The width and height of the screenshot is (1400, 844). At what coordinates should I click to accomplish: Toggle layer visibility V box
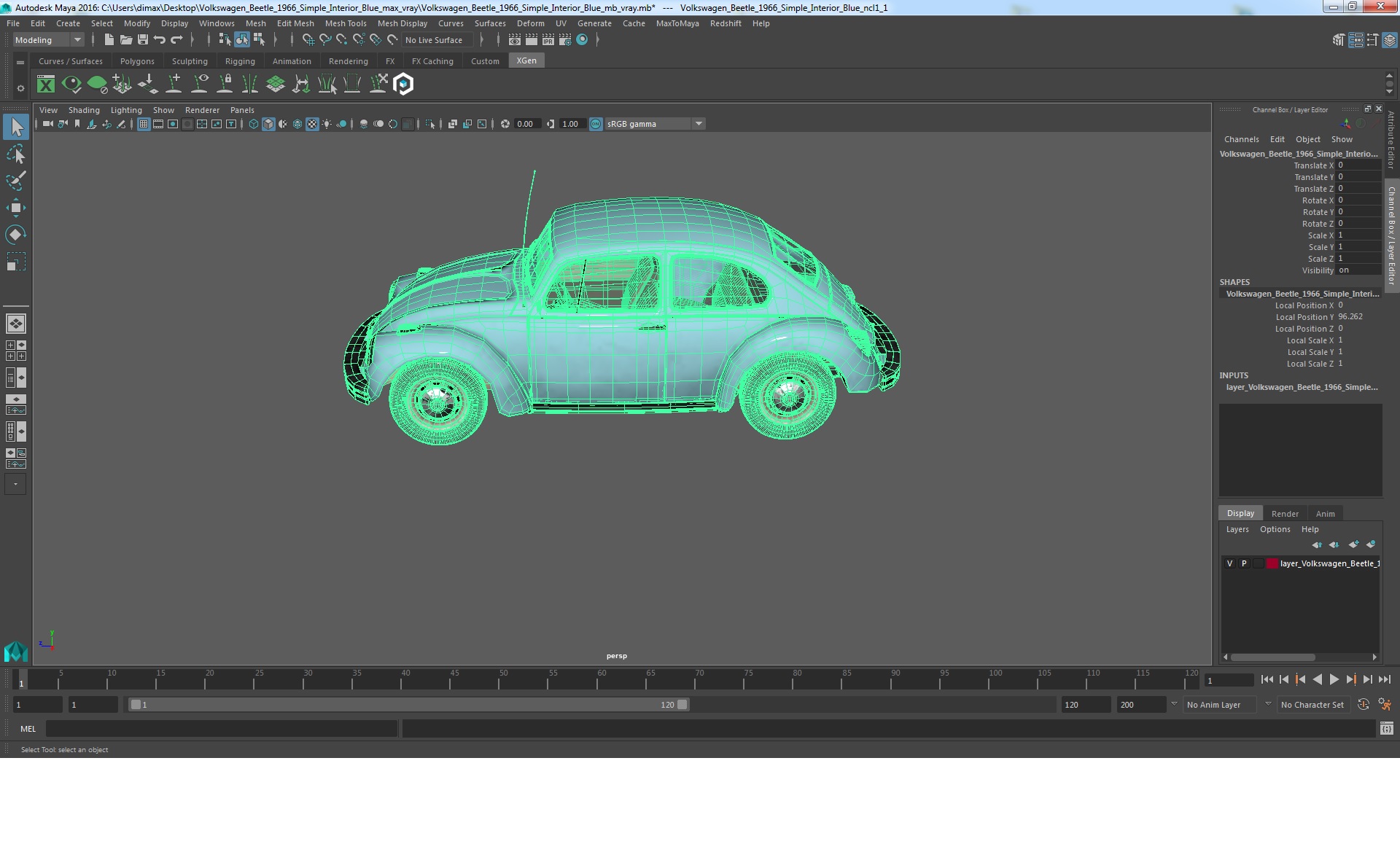pyautogui.click(x=1230, y=563)
